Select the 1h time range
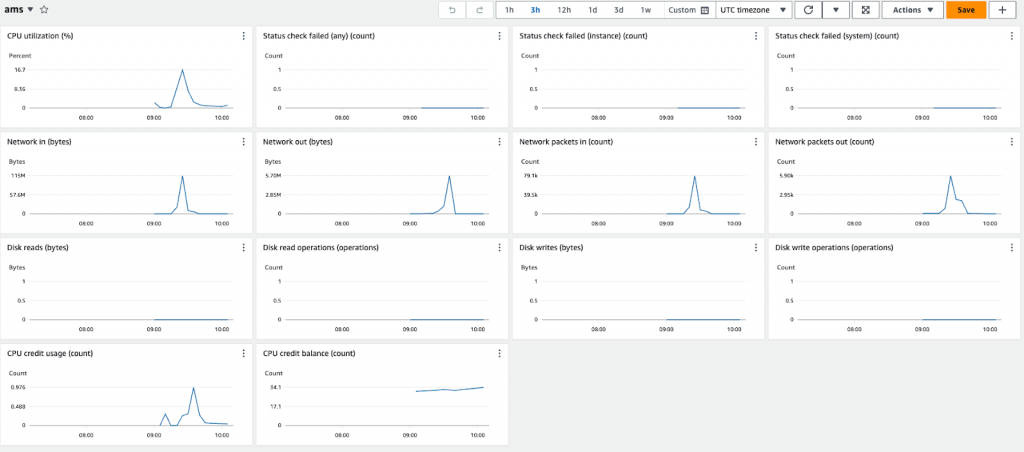This screenshot has width=1024, height=452. point(509,10)
